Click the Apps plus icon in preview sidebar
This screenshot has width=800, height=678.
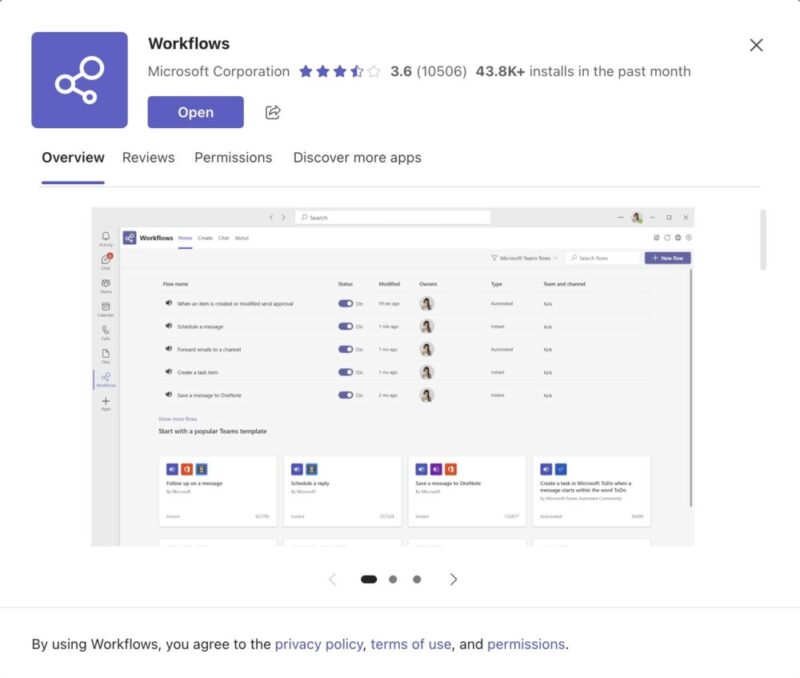[106, 403]
